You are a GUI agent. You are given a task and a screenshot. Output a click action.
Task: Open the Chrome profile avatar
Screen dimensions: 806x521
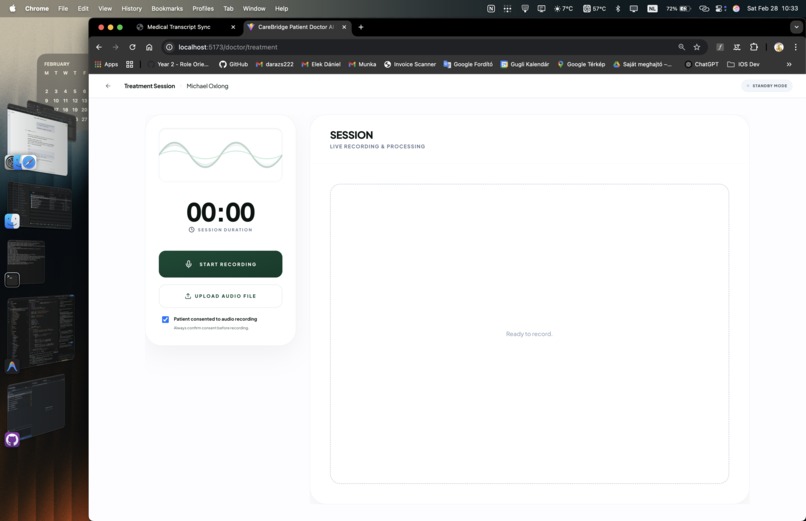[779, 47]
